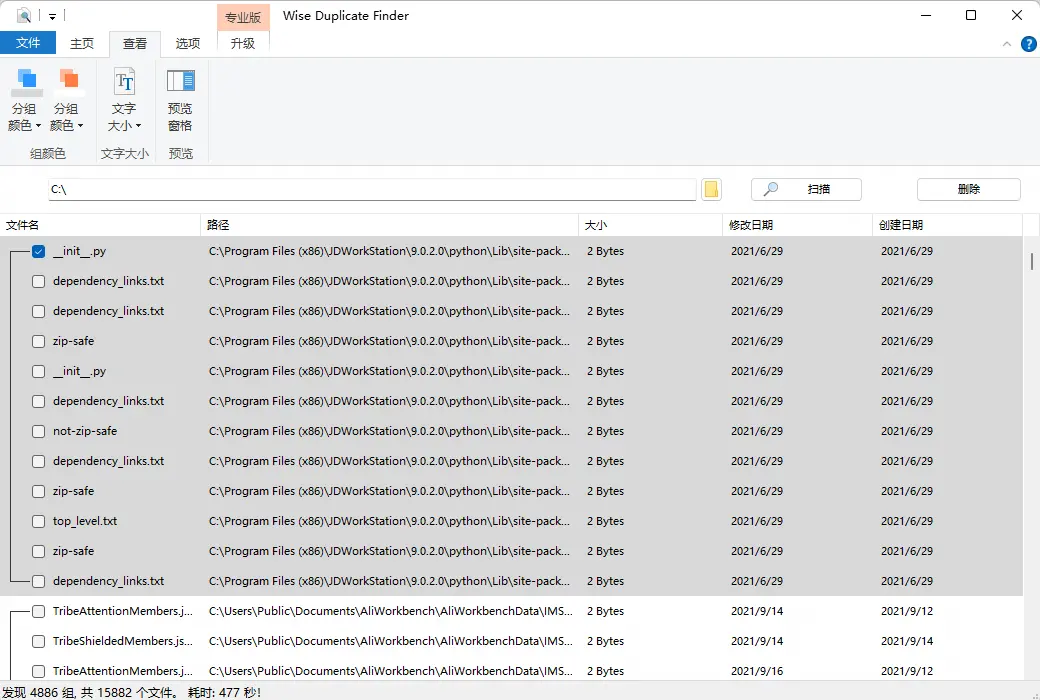Select the not-zip-safe file name
The height and width of the screenshot is (700, 1040).
pos(85,431)
